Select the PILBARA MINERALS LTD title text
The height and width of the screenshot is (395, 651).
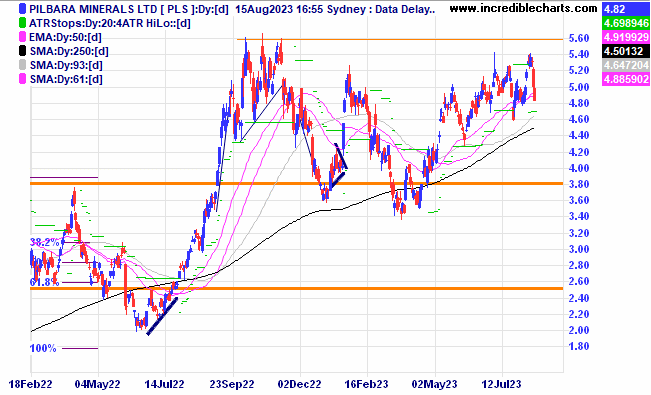(93, 9)
